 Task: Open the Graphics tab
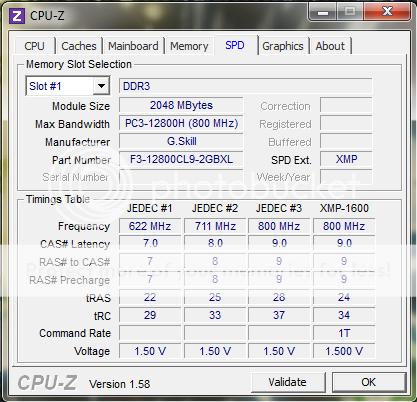pyautogui.click(x=283, y=46)
